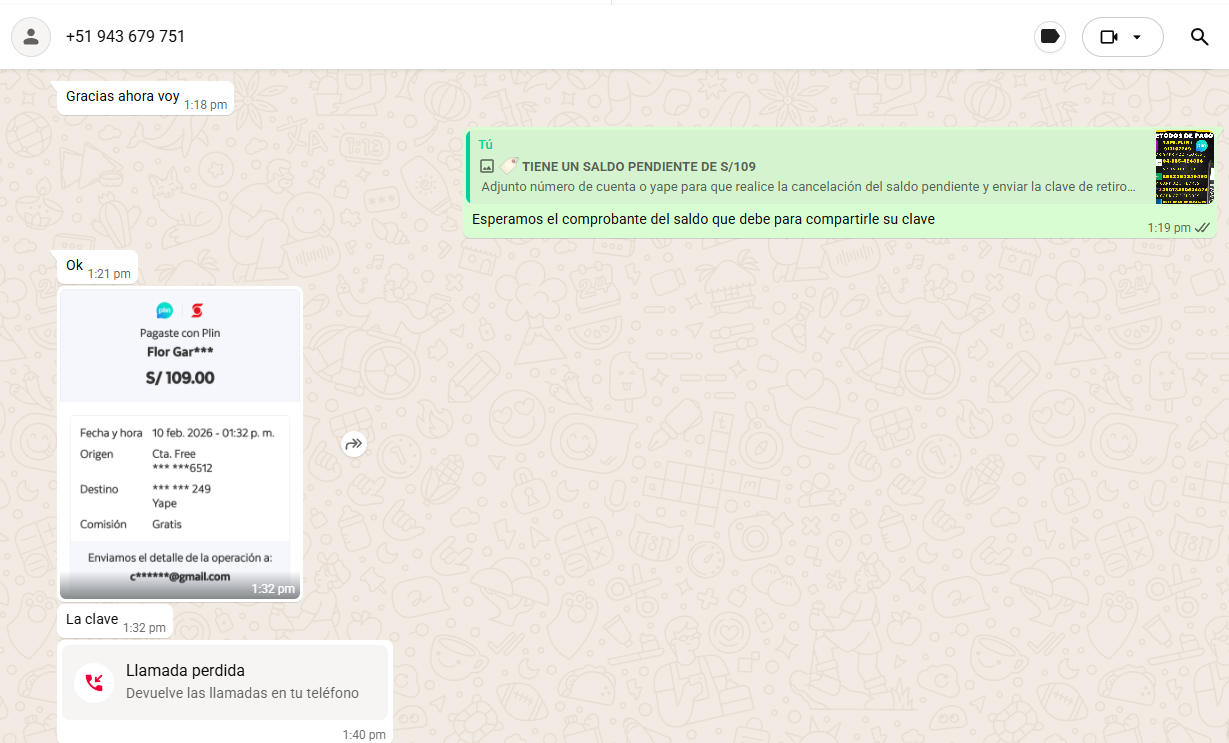This screenshot has height=743, width=1229.
Task: Open the chat search magnifier
Action: point(1199,37)
